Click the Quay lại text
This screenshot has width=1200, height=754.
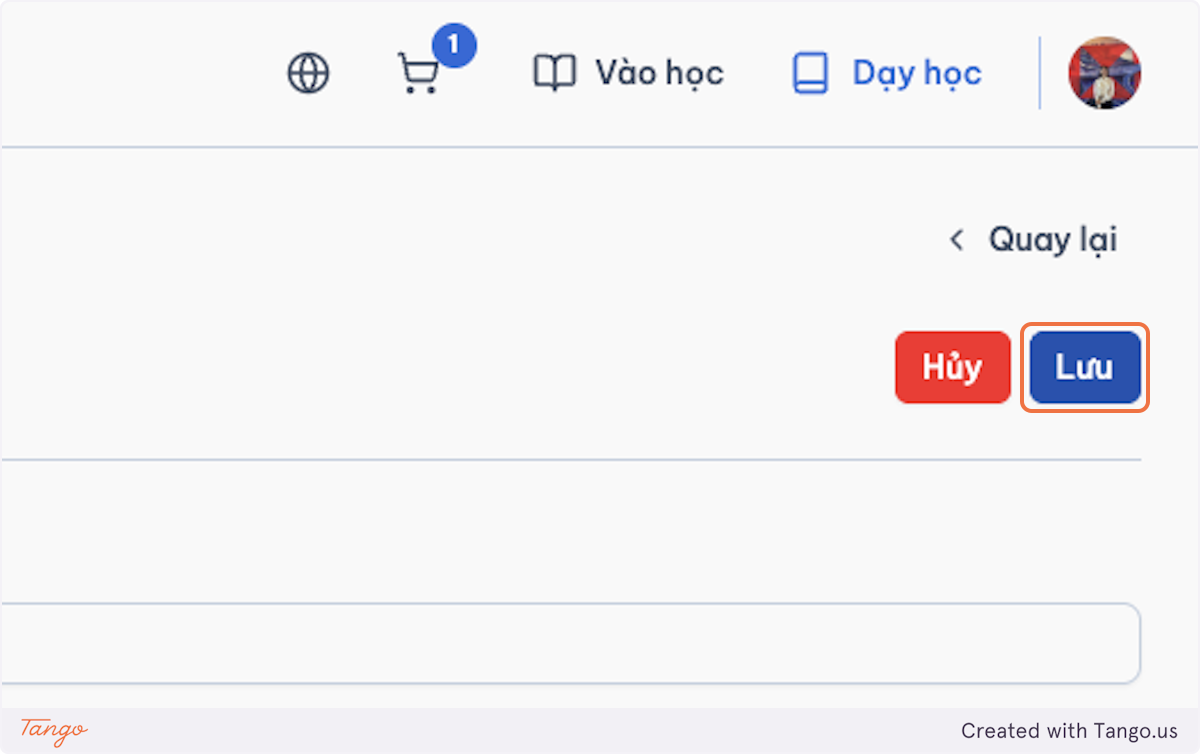1053,240
